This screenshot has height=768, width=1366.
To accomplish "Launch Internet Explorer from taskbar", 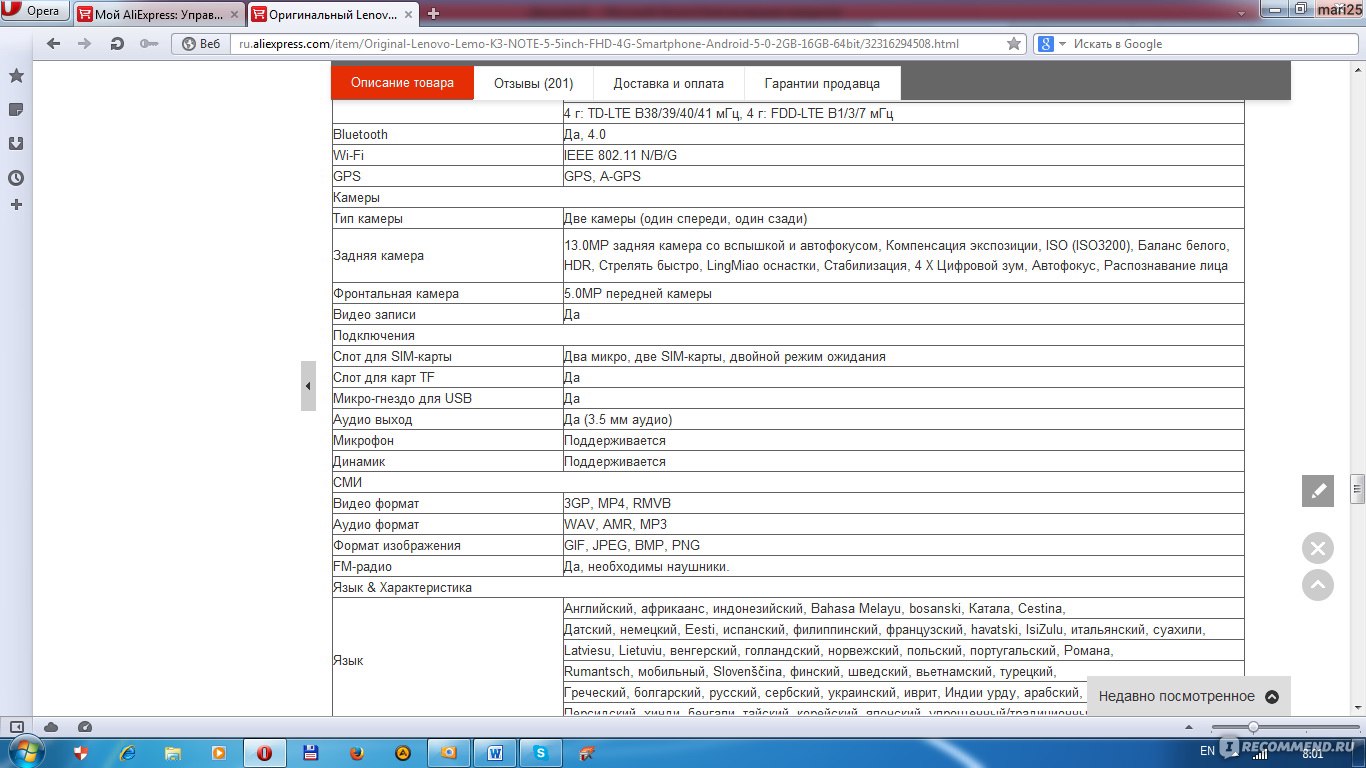I will [128, 753].
